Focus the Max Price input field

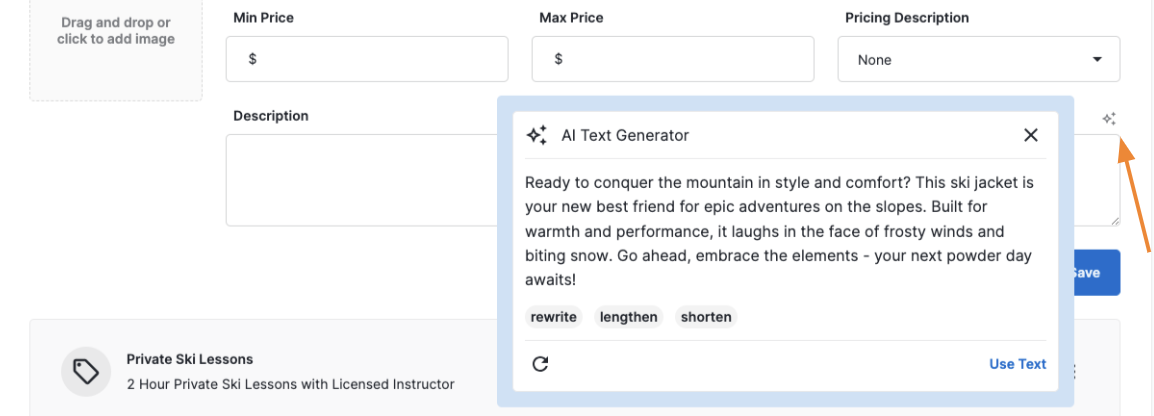[x=672, y=60]
